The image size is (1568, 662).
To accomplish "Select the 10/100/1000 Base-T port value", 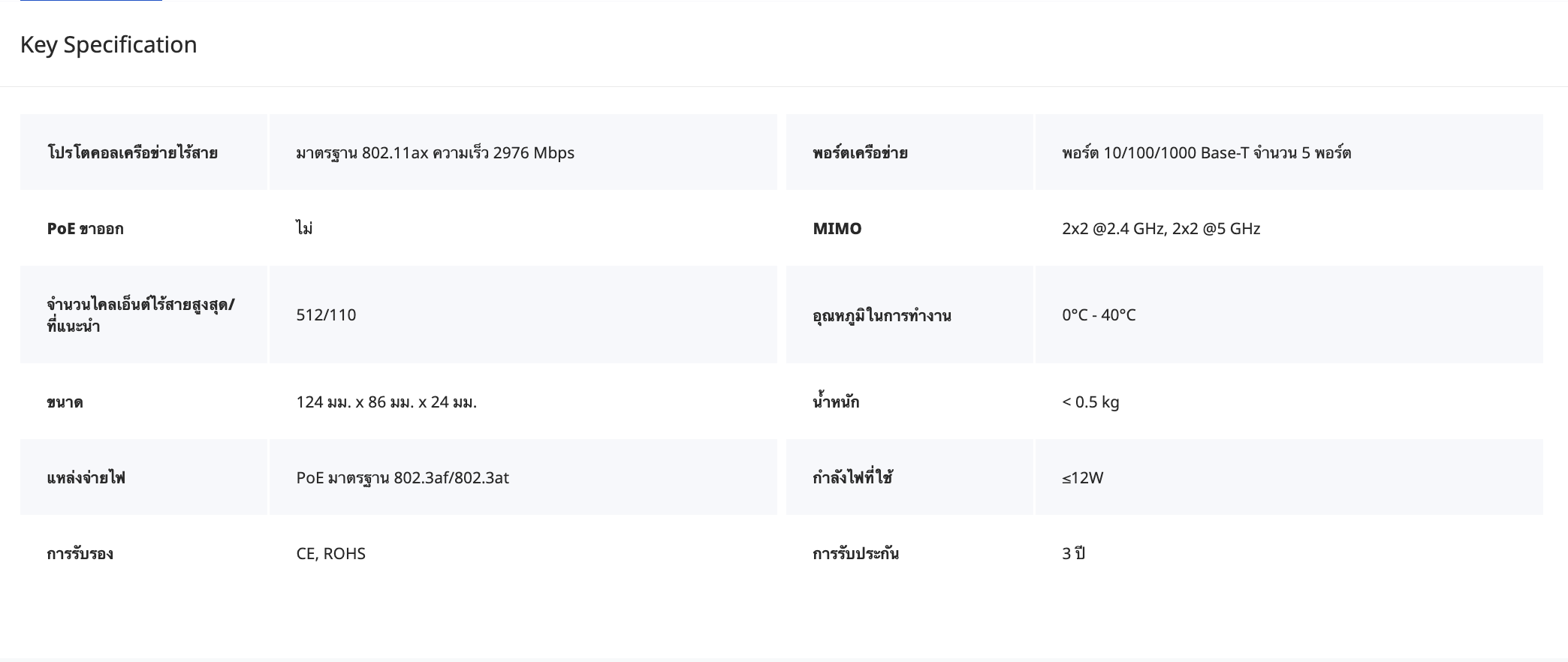I will click(1206, 153).
